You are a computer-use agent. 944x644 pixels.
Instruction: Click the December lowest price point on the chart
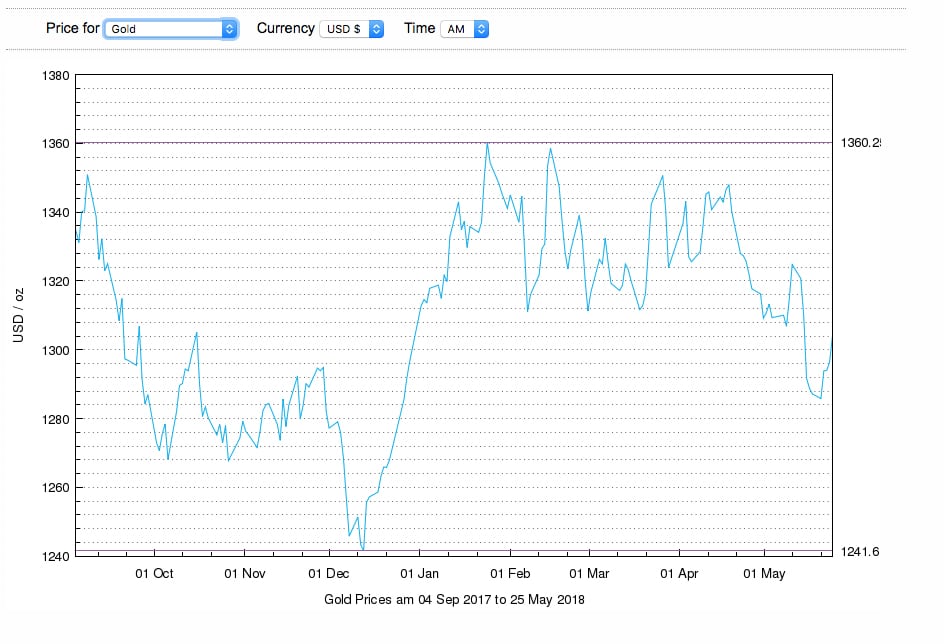[362, 549]
